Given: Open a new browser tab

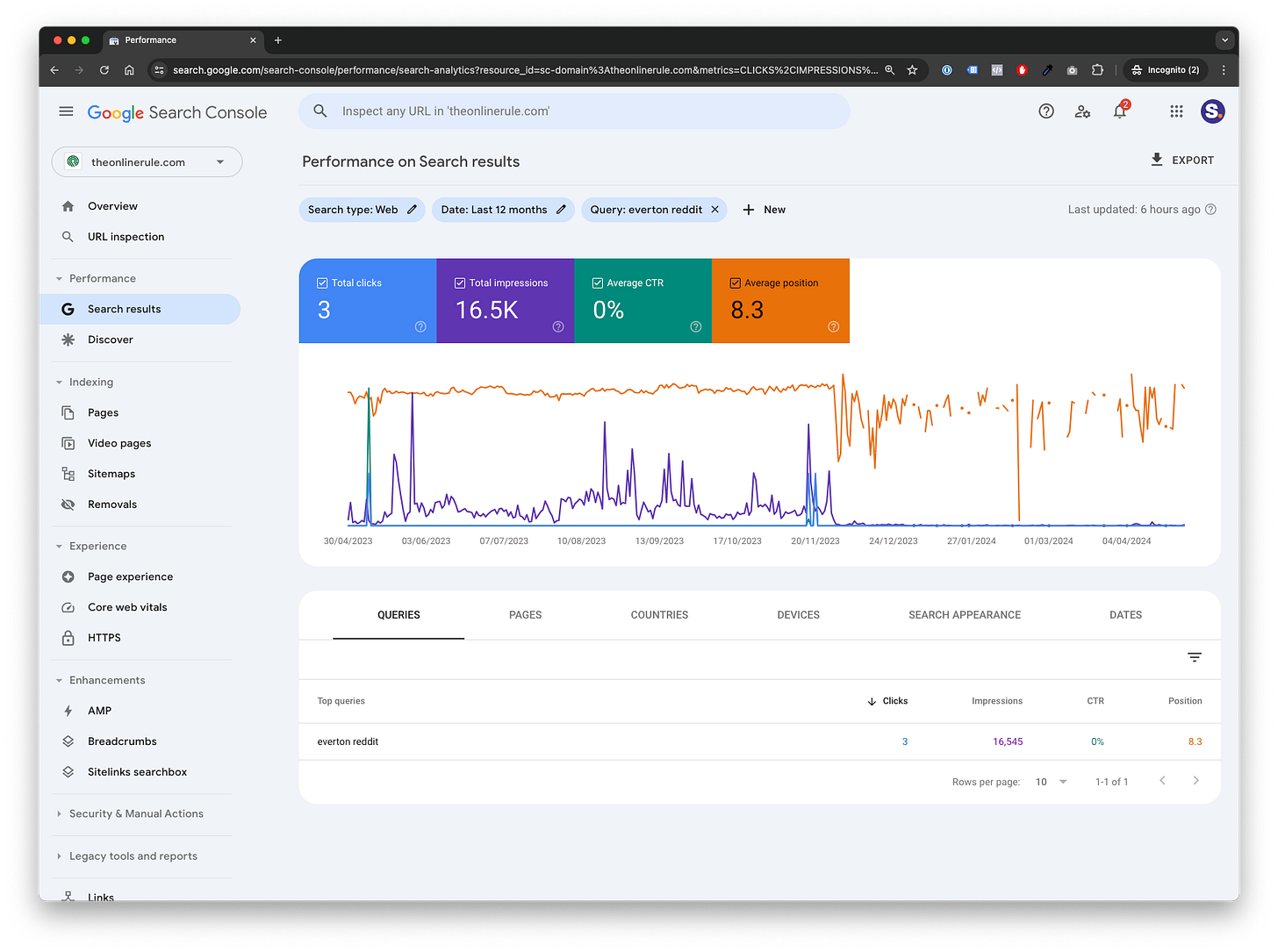Looking at the screenshot, I should coord(278,40).
